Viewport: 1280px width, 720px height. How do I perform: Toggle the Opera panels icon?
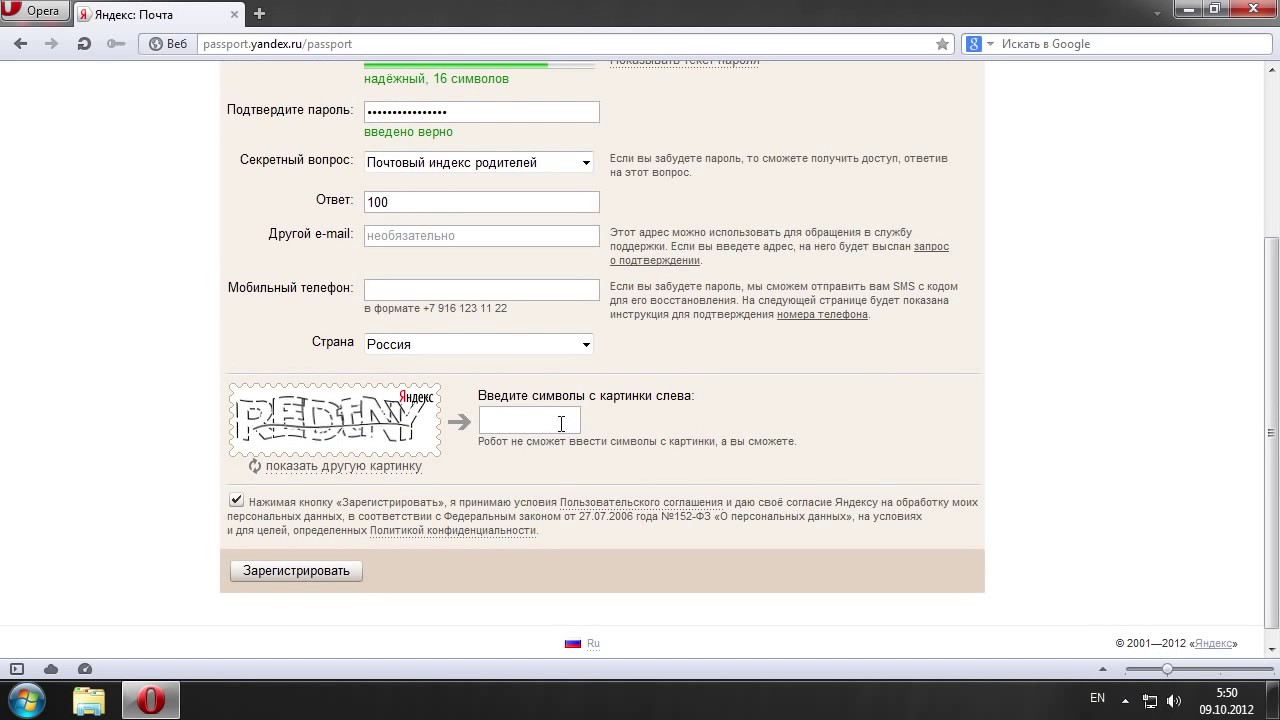point(16,669)
